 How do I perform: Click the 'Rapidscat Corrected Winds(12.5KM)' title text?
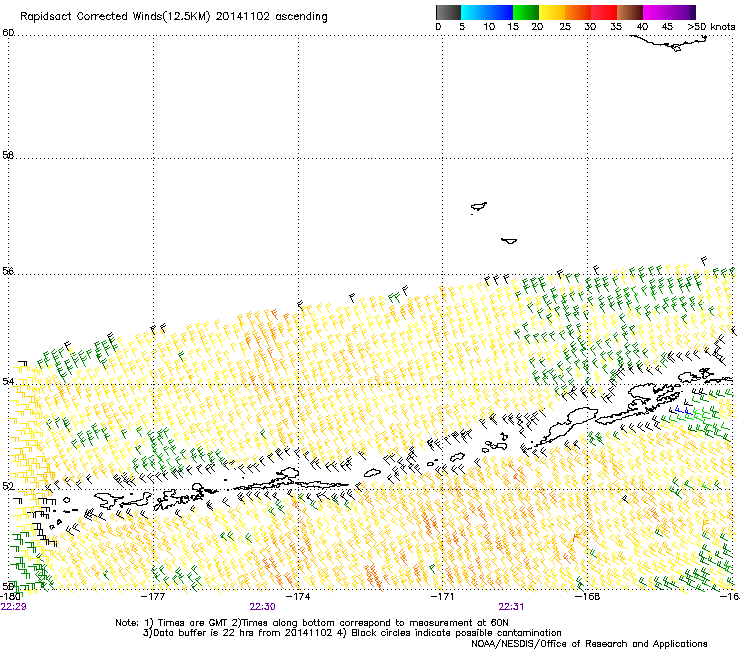pos(115,16)
